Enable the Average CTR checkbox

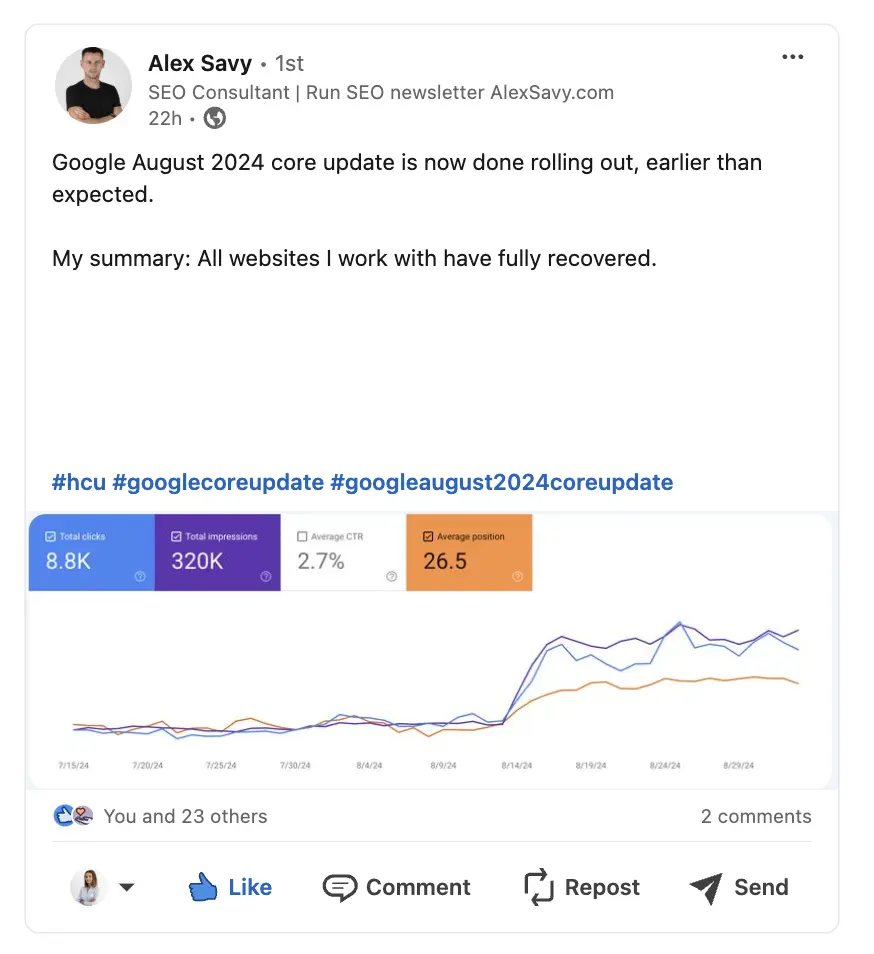pyautogui.click(x=300, y=537)
